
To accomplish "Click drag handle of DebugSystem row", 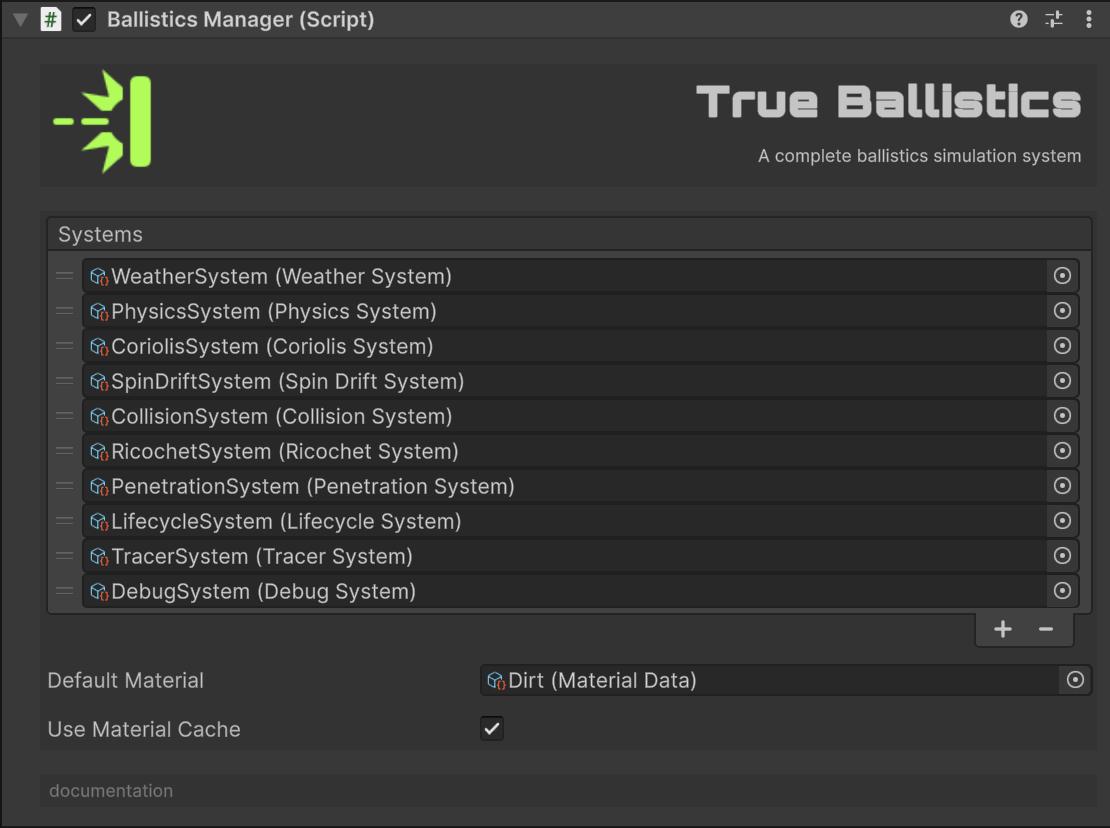I will [64, 591].
